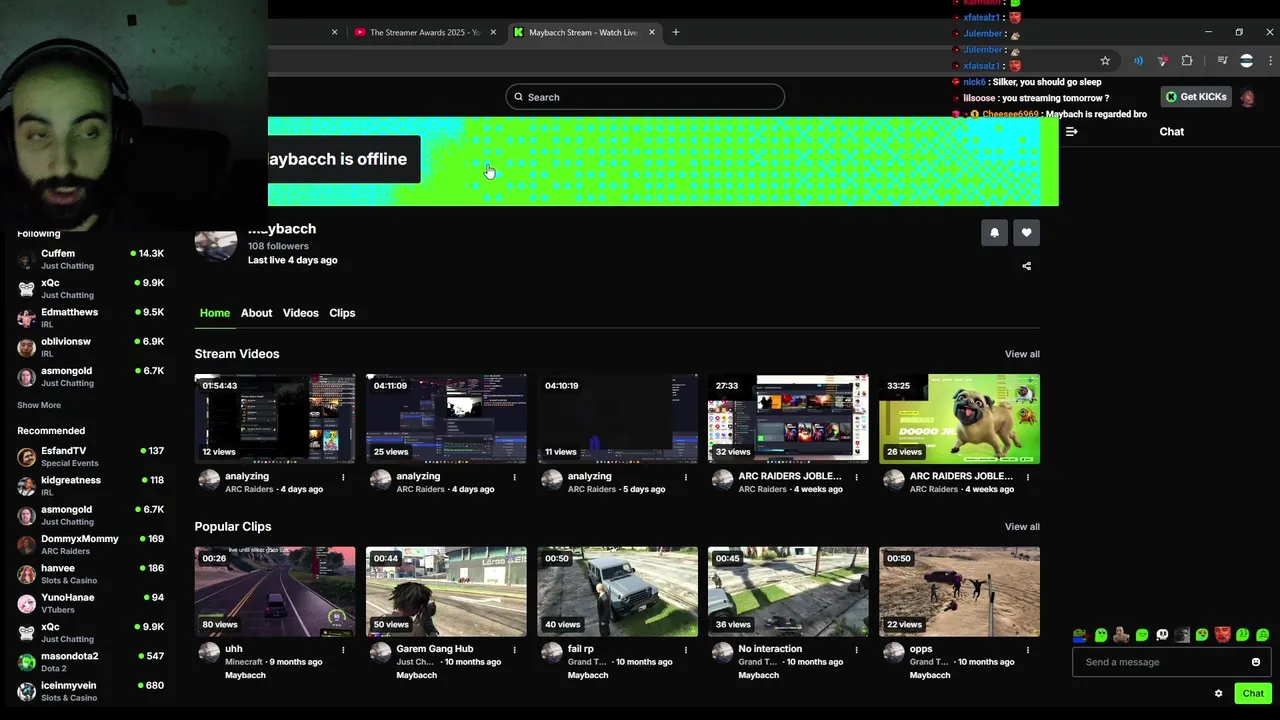Open YunoHanae avatar in Recommended list

coord(27,603)
